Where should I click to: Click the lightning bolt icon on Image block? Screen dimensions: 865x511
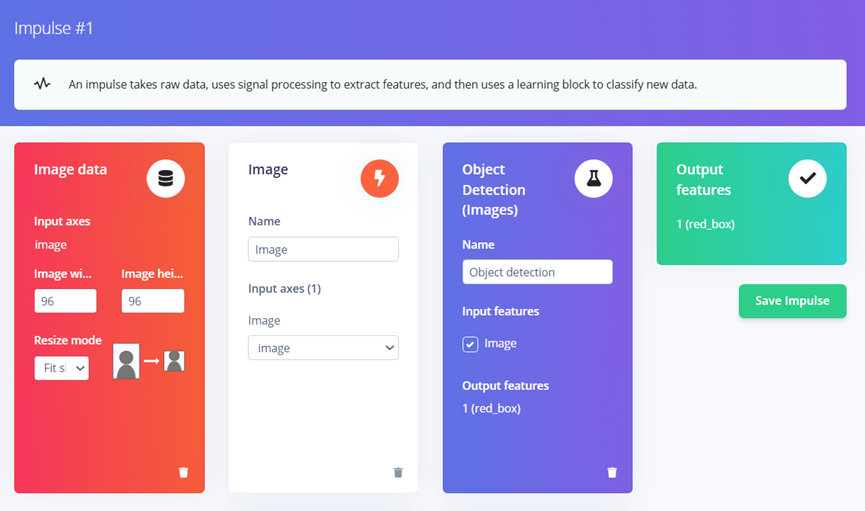click(379, 179)
